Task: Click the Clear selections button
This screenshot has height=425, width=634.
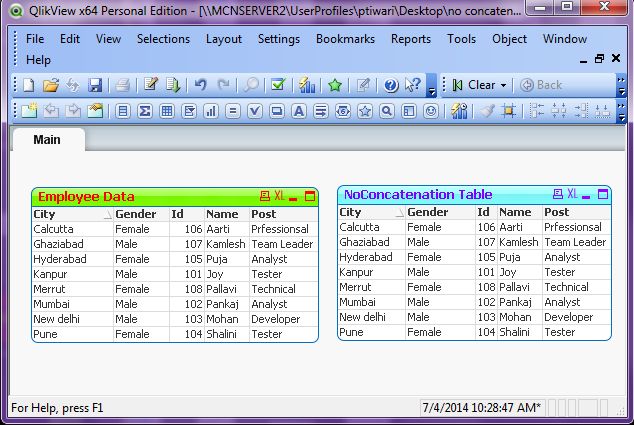Action: tap(474, 85)
